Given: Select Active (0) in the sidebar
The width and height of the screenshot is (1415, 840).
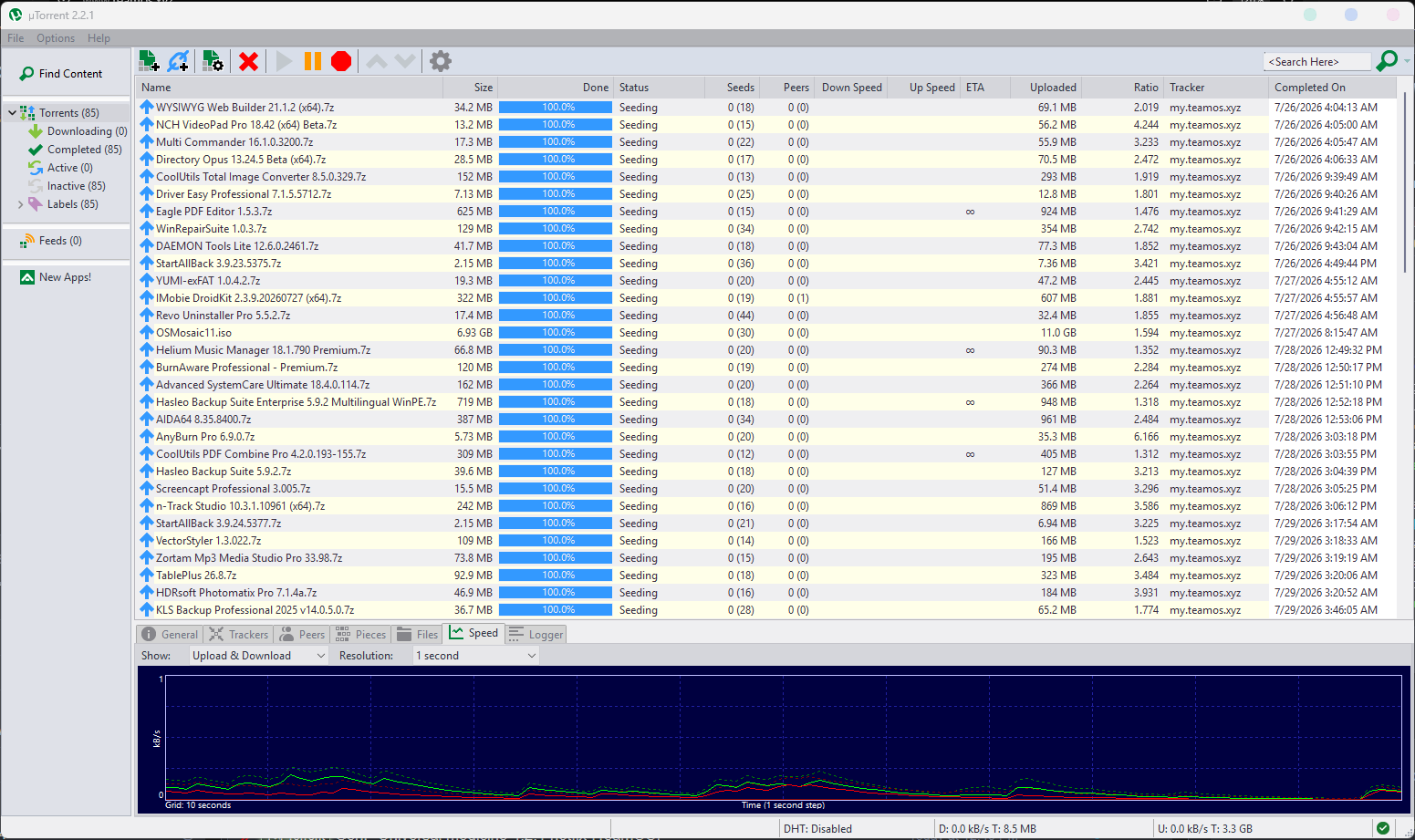Looking at the screenshot, I should pos(61,168).
